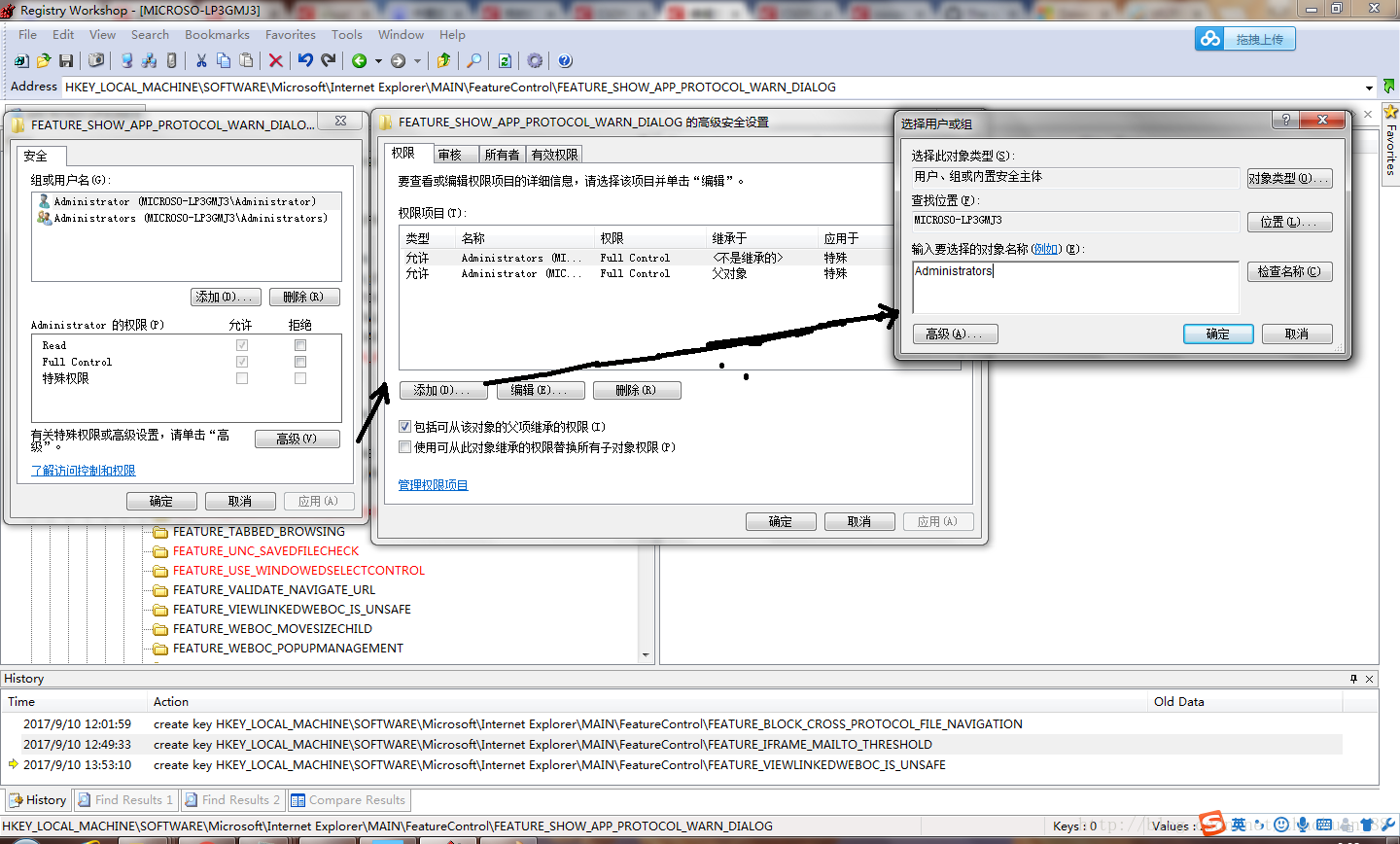Click 位置(L) button
Screen dimensions: 1400x844
tap(1289, 222)
